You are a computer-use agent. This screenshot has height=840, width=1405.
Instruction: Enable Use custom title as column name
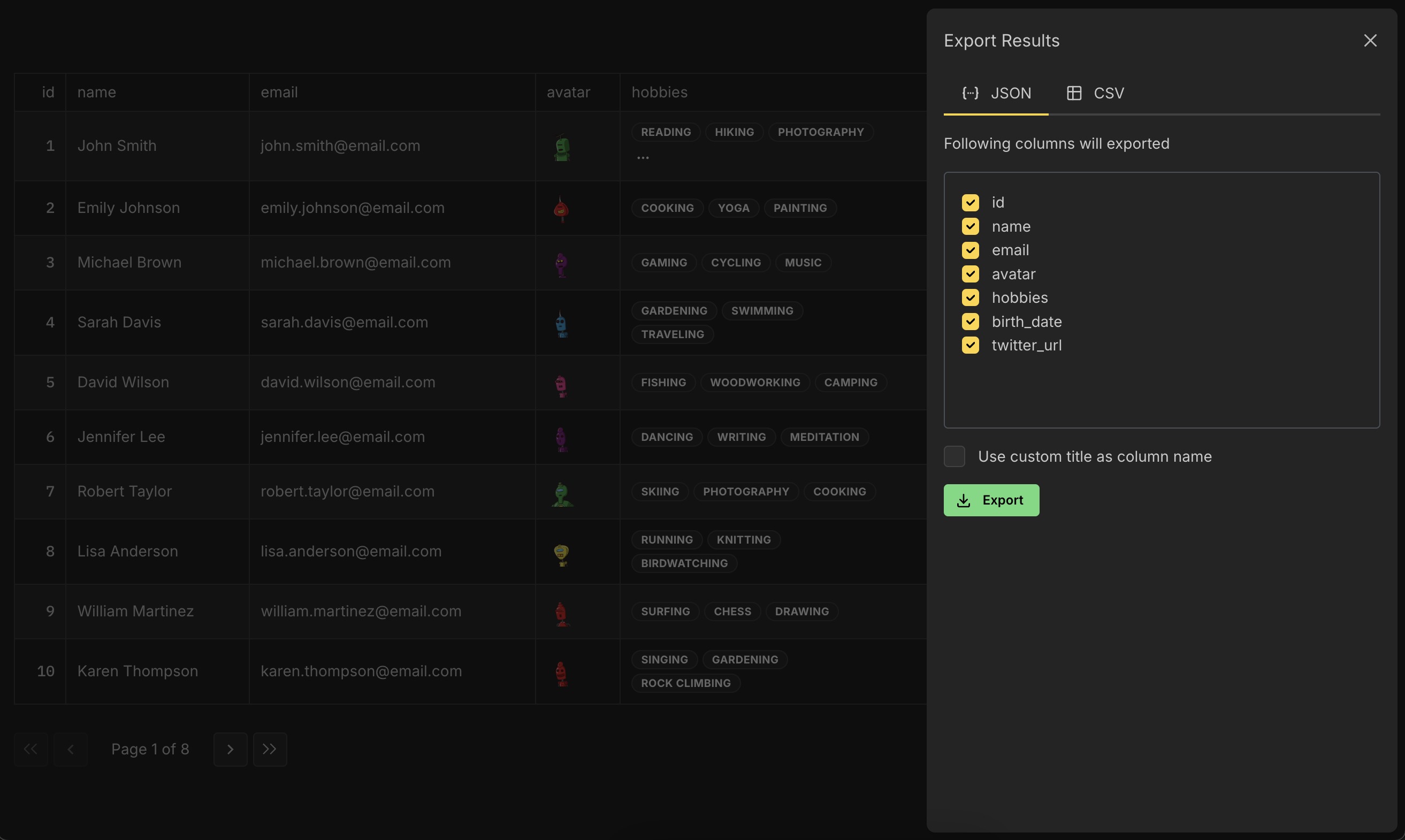click(x=955, y=456)
